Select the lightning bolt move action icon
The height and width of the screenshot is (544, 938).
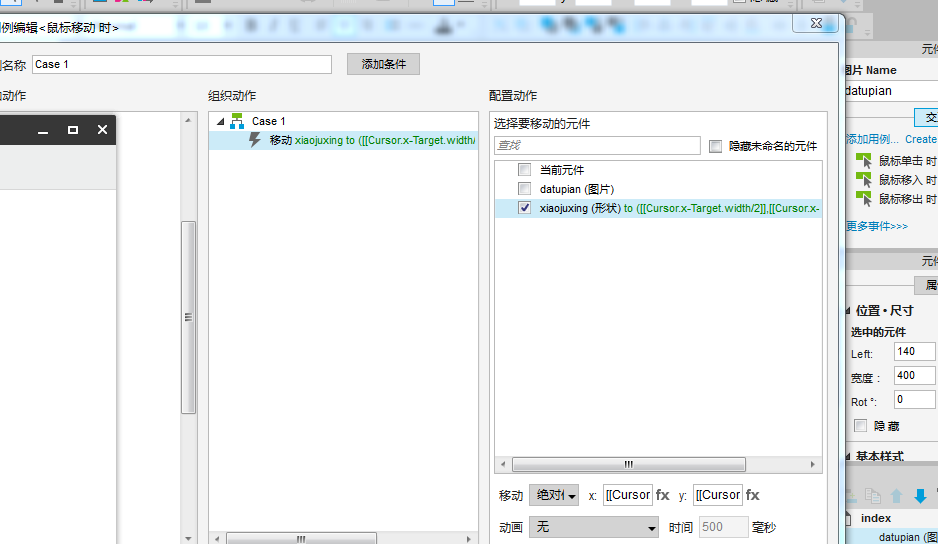coord(255,140)
